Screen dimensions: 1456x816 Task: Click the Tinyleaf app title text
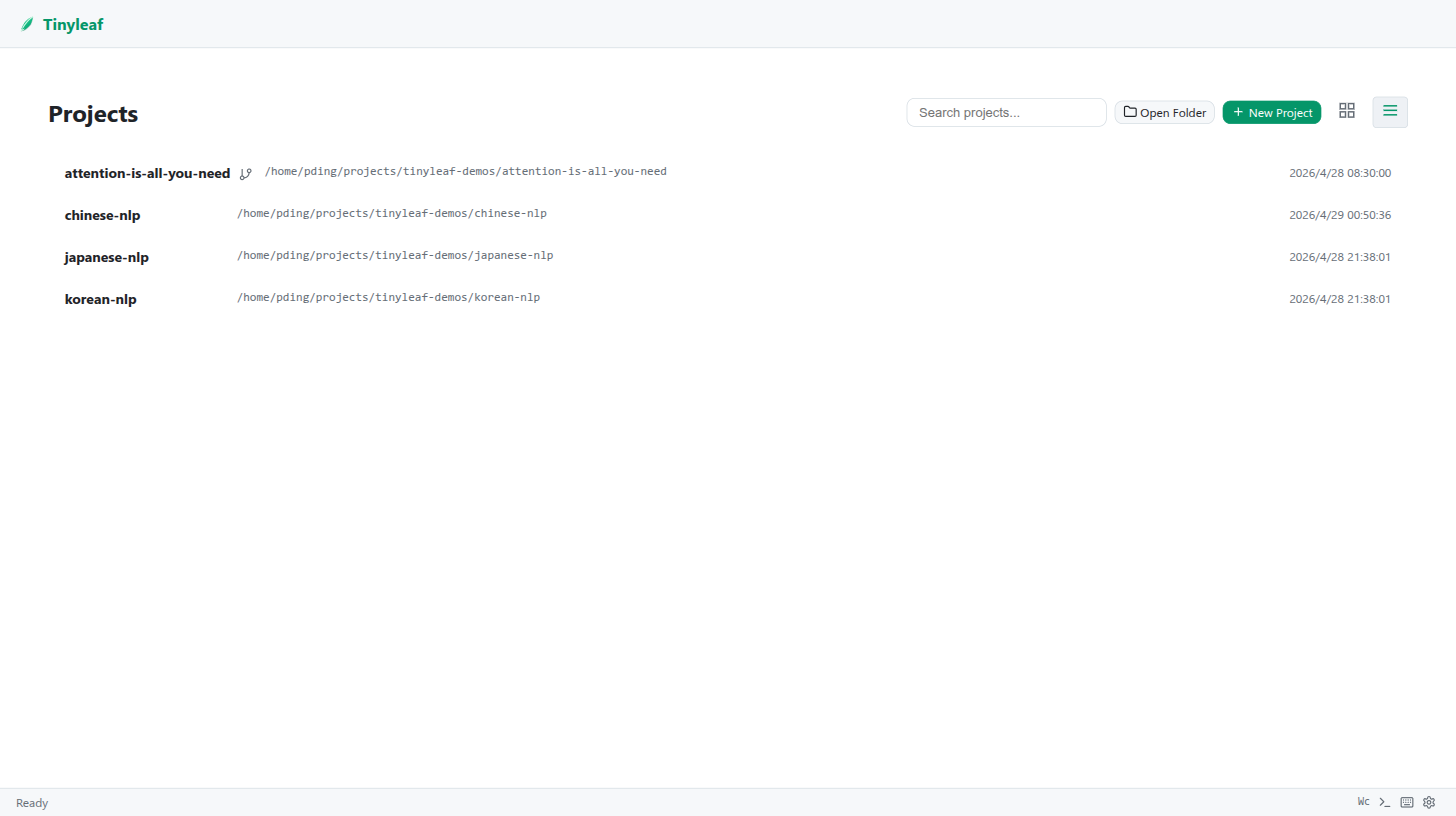click(x=73, y=24)
